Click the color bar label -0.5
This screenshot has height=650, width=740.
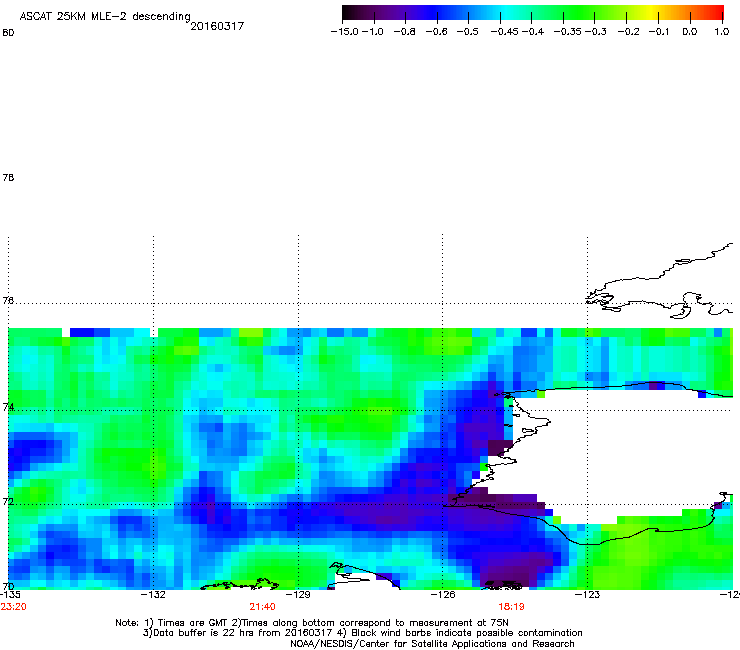coord(467,32)
